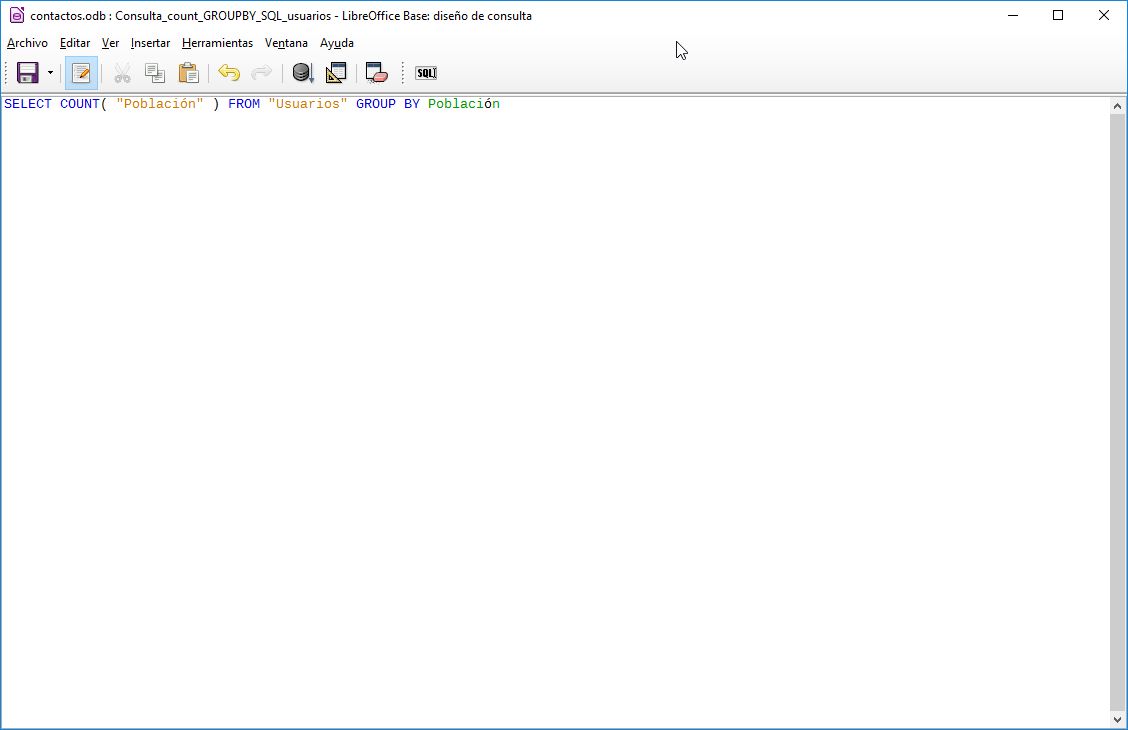Paste clipboard contents with the Paste icon
Viewport: 1128px width, 730px height.
click(x=188, y=72)
